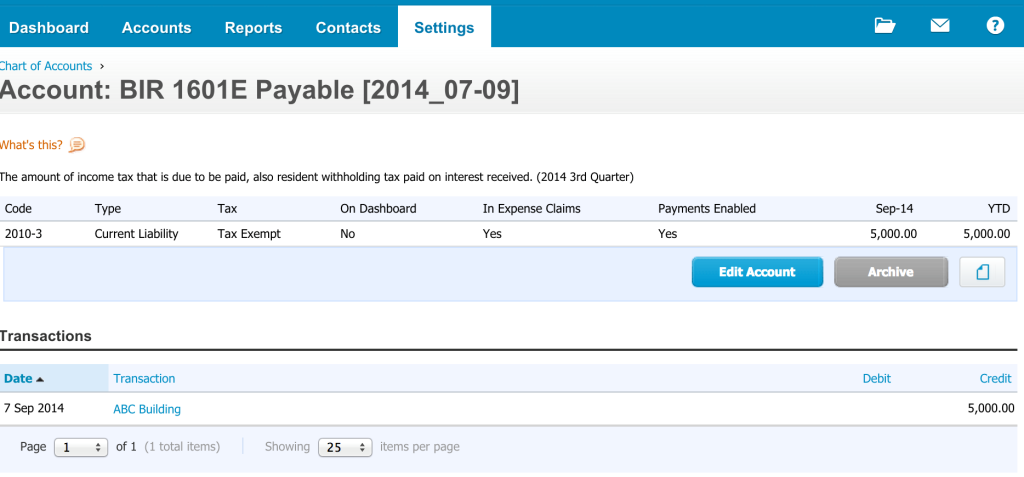Sort by the Transaction column header
The width and height of the screenshot is (1024, 477).
[144, 378]
